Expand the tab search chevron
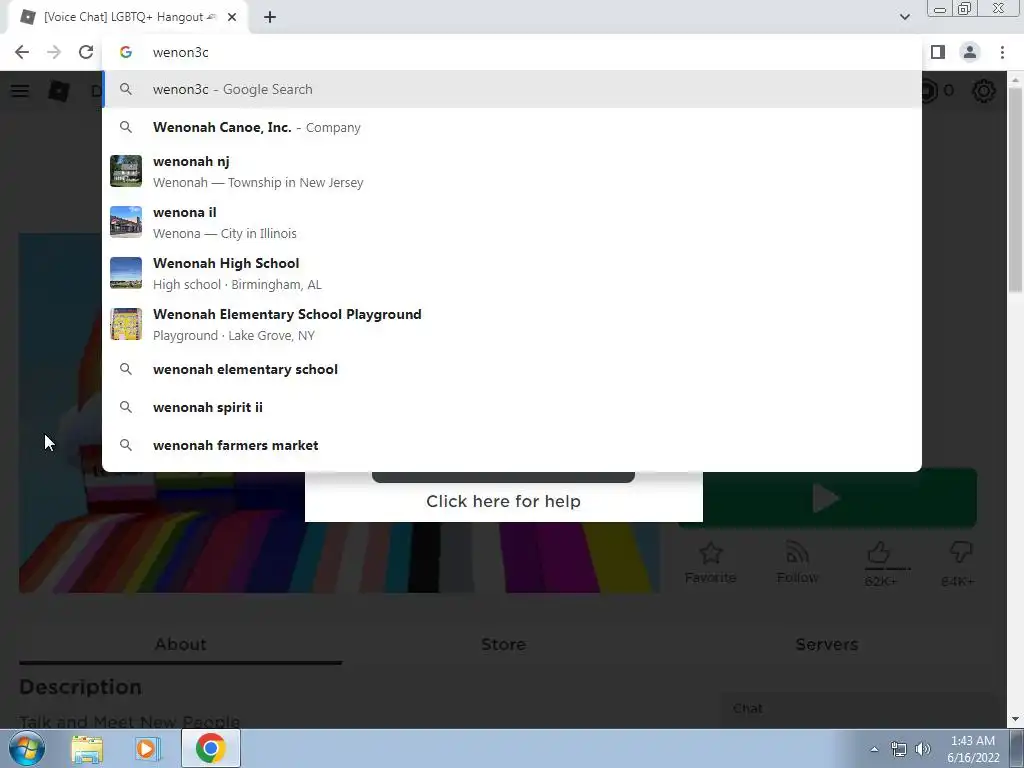This screenshot has height=768, width=1024. 904,17
